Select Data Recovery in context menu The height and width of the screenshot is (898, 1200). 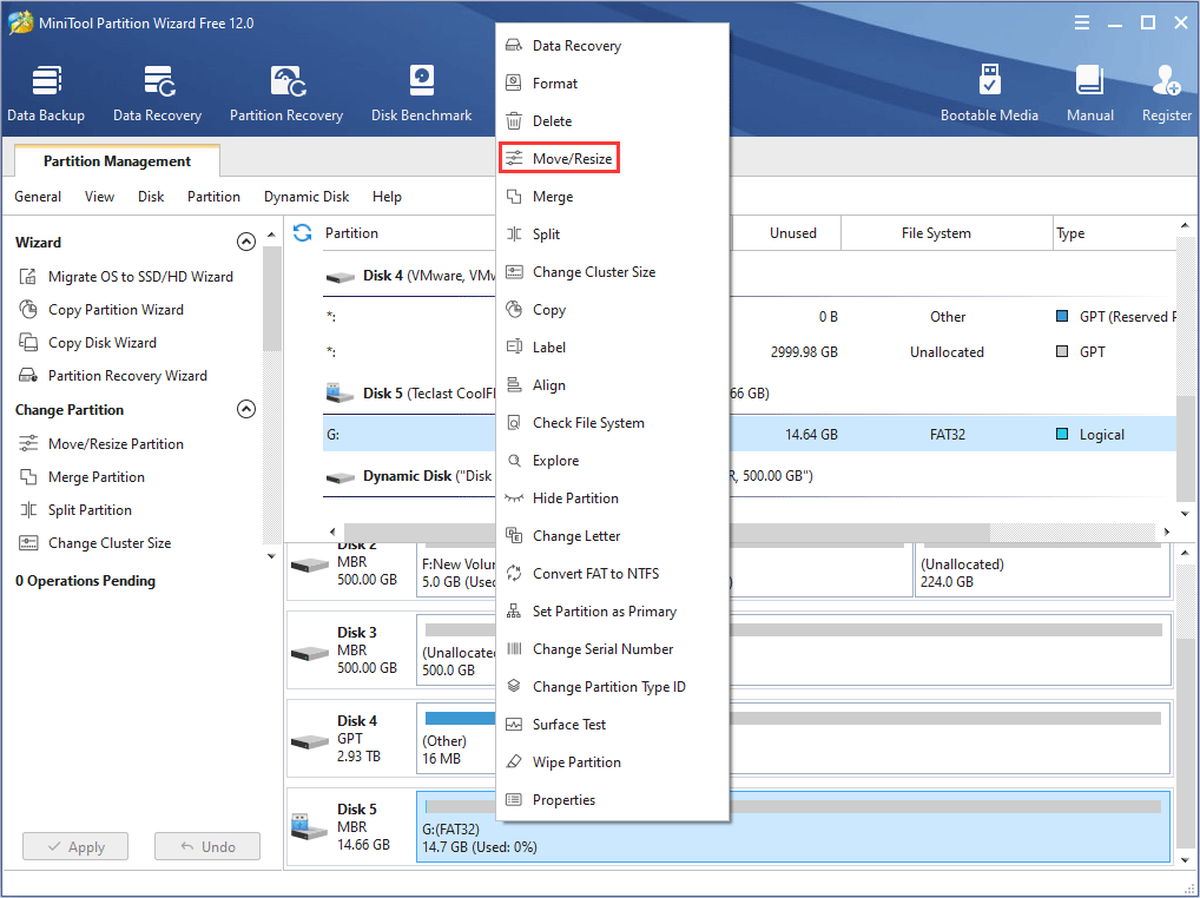point(613,46)
